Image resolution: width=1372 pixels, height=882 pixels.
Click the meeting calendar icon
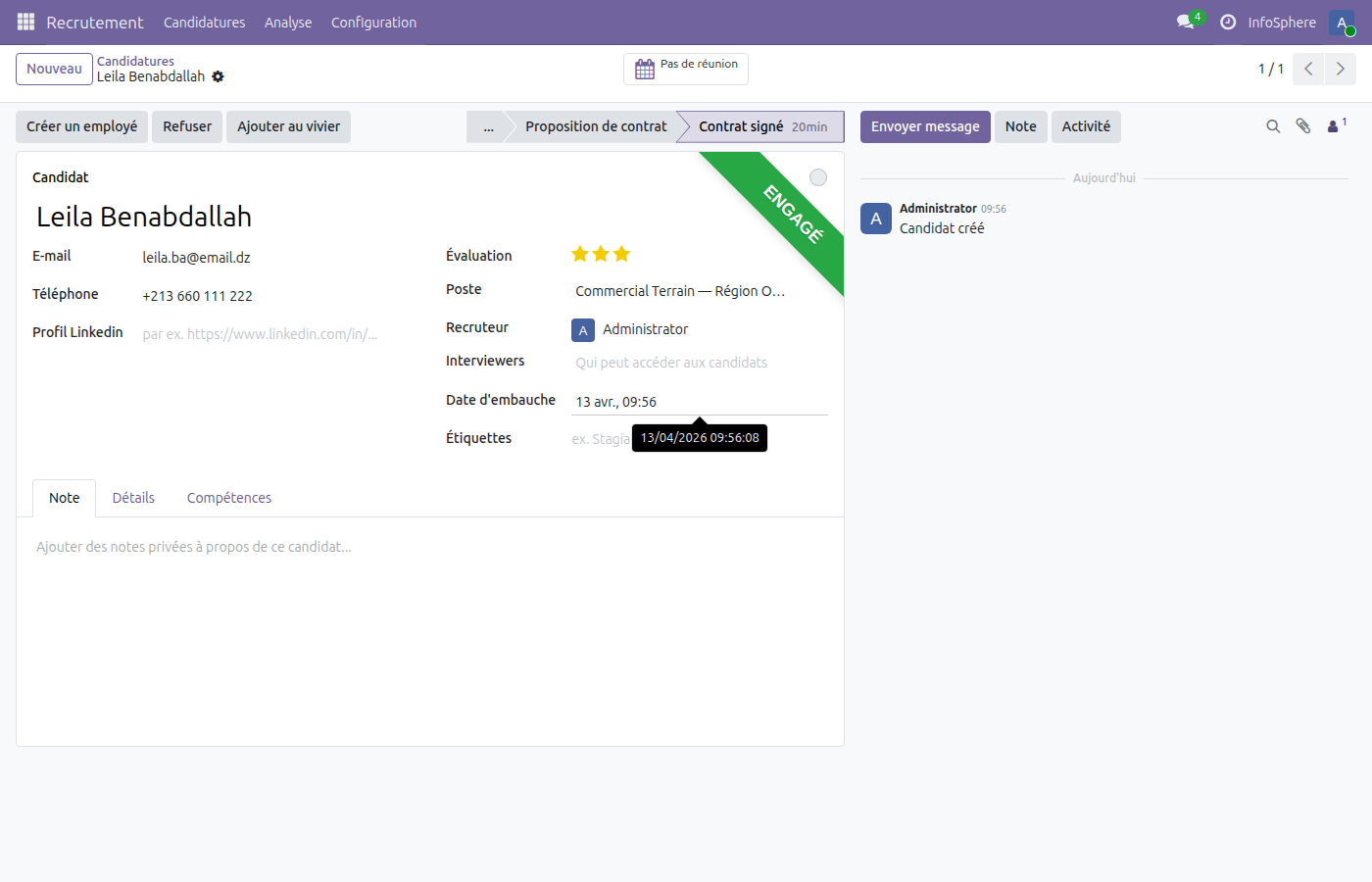645,69
